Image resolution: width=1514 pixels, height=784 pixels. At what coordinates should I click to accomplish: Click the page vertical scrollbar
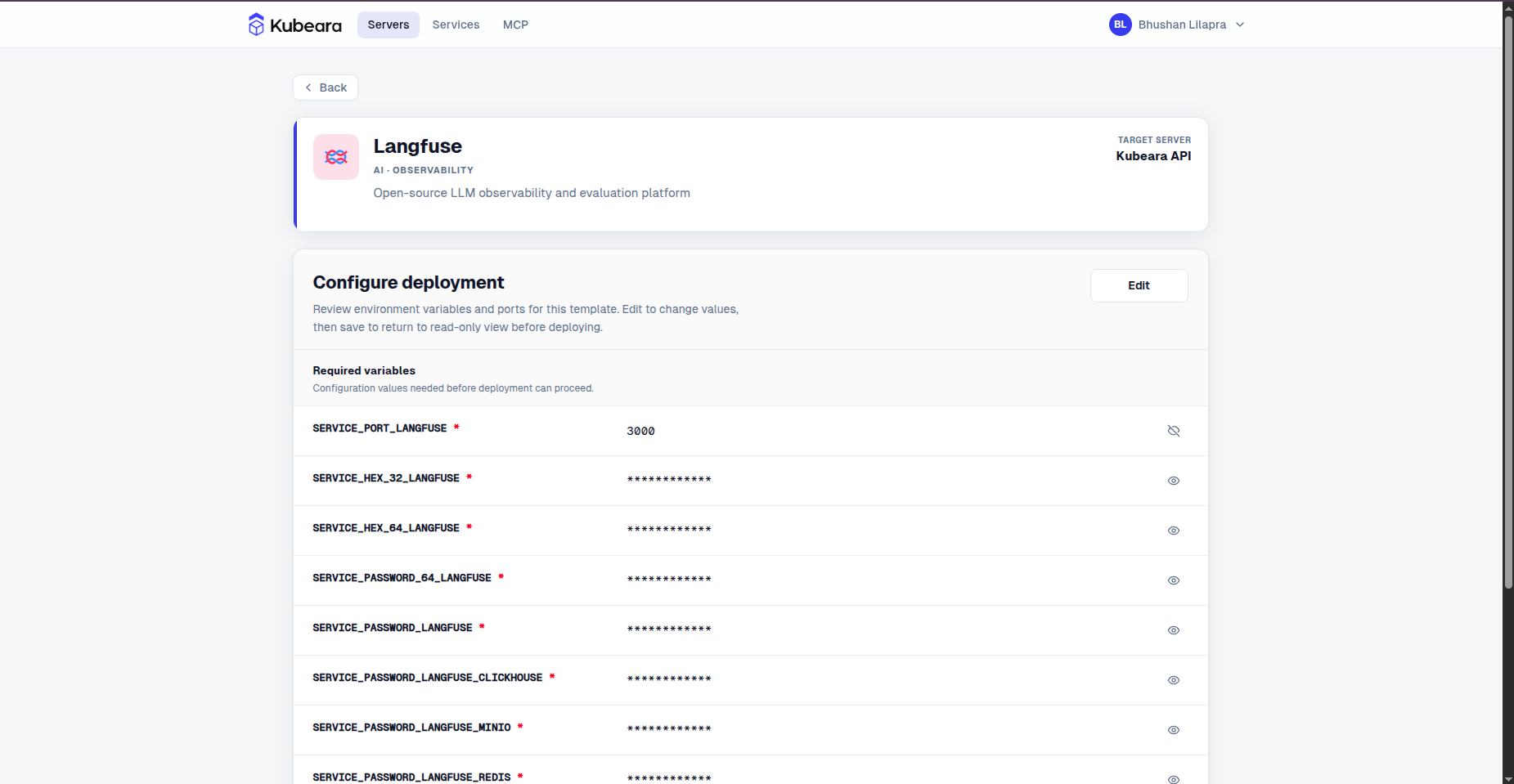[x=1508, y=302]
